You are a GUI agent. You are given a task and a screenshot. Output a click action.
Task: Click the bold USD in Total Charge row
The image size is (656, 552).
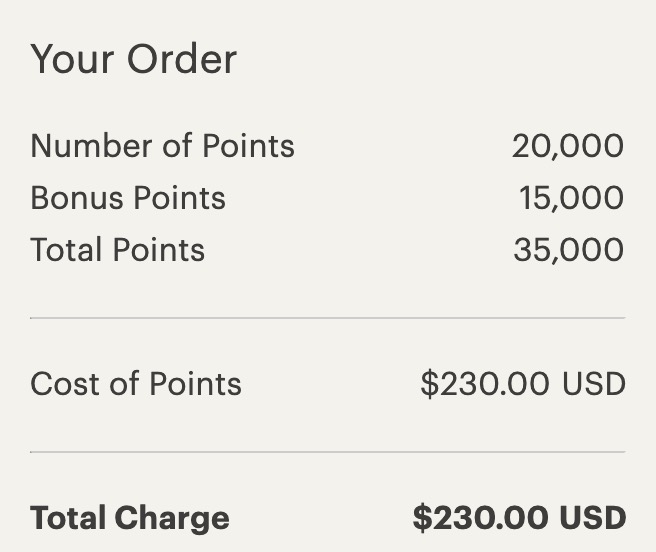tap(592, 518)
